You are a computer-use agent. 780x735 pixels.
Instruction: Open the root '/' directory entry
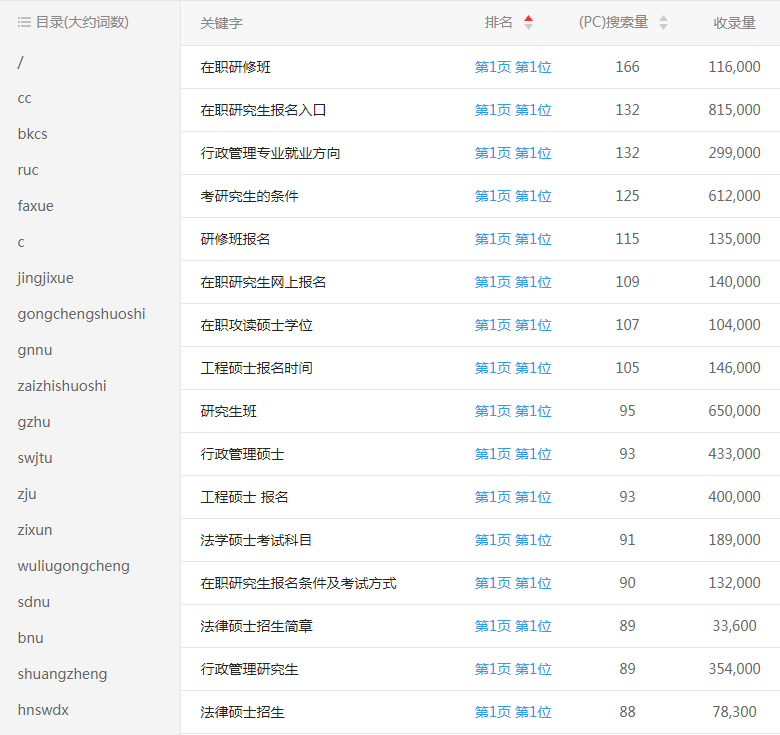(21, 62)
